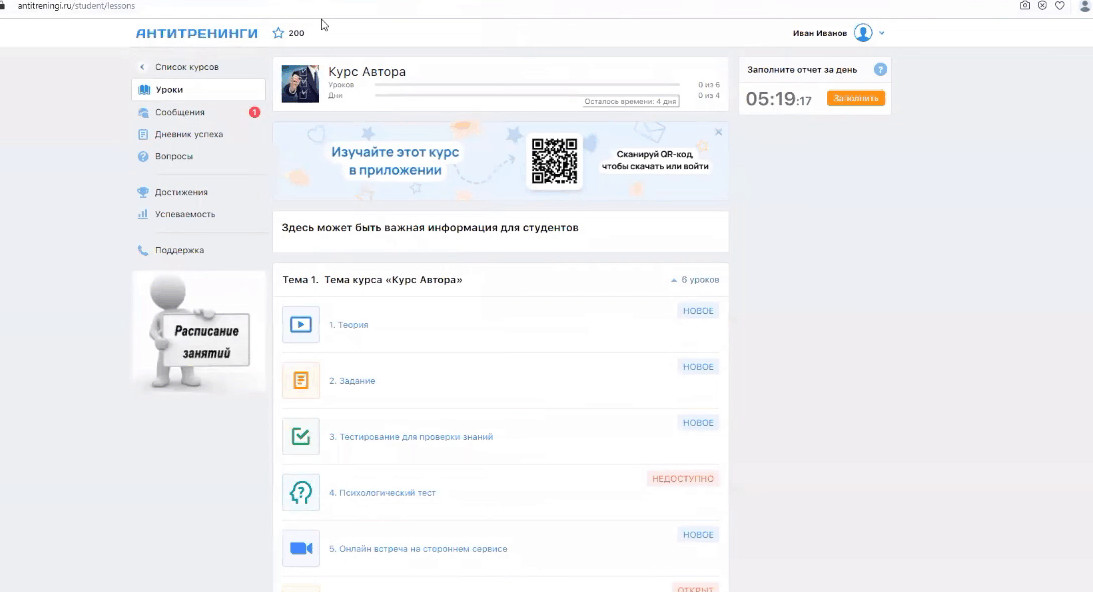Image resolution: width=1093 pixels, height=592 pixels.
Task: Click the lessons progress bar in course header
Action: 526,86
